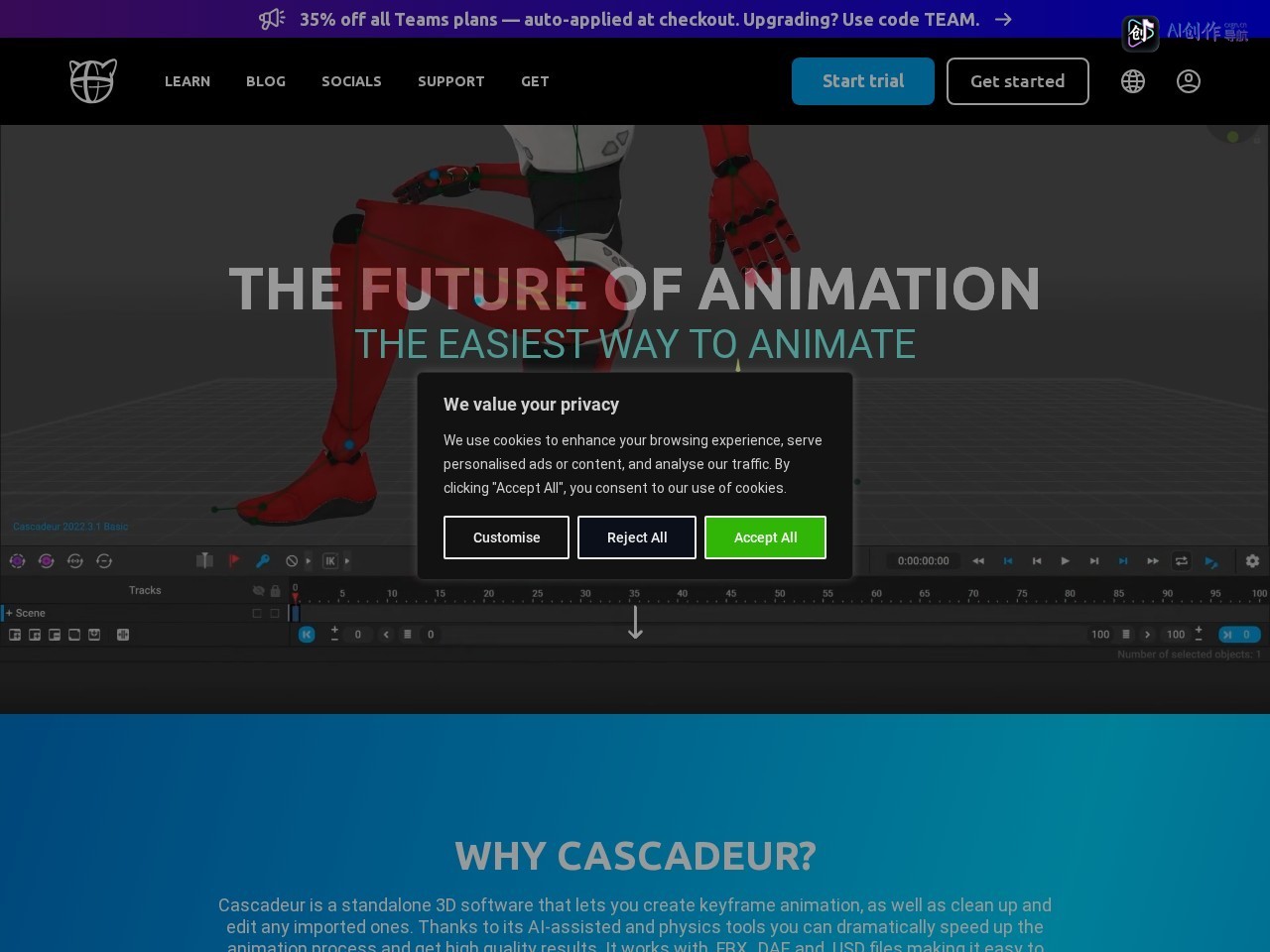This screenshot has width=1270, height=952.
Task: Click the "Number of selected objects: 1" status text
Action: [1189, 654]
